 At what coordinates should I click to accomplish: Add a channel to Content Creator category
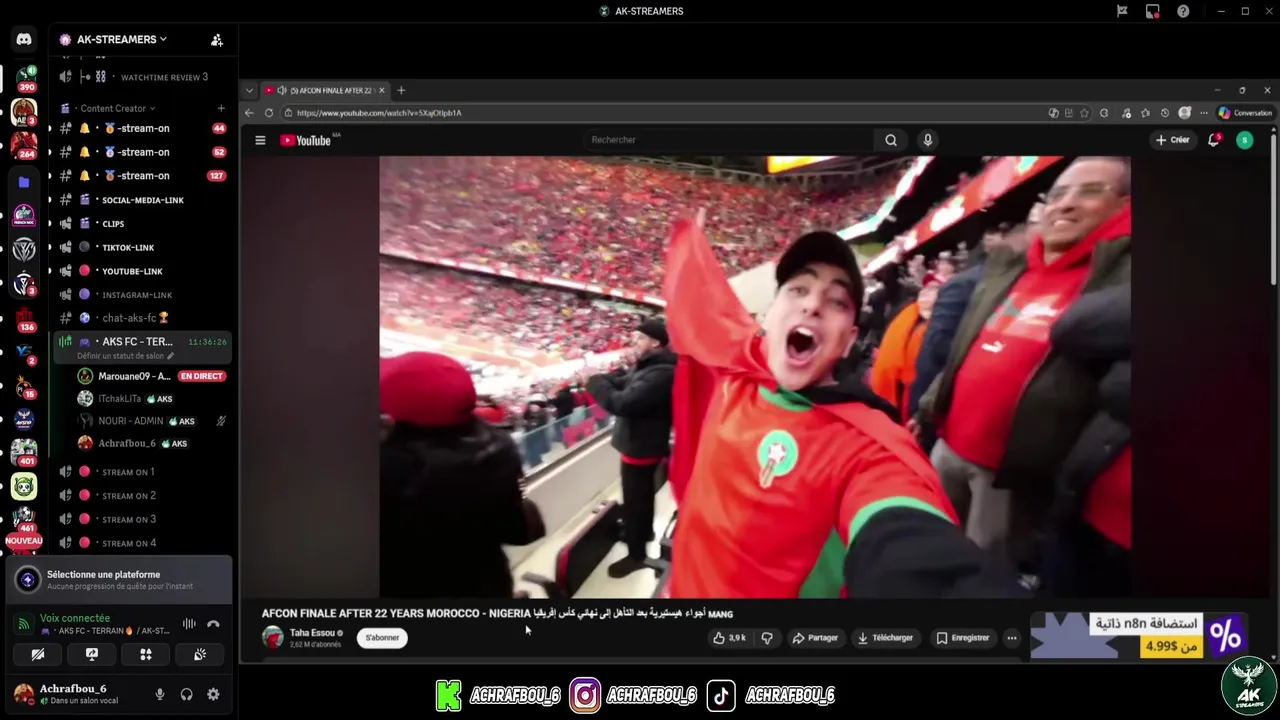tap(221, 108)
